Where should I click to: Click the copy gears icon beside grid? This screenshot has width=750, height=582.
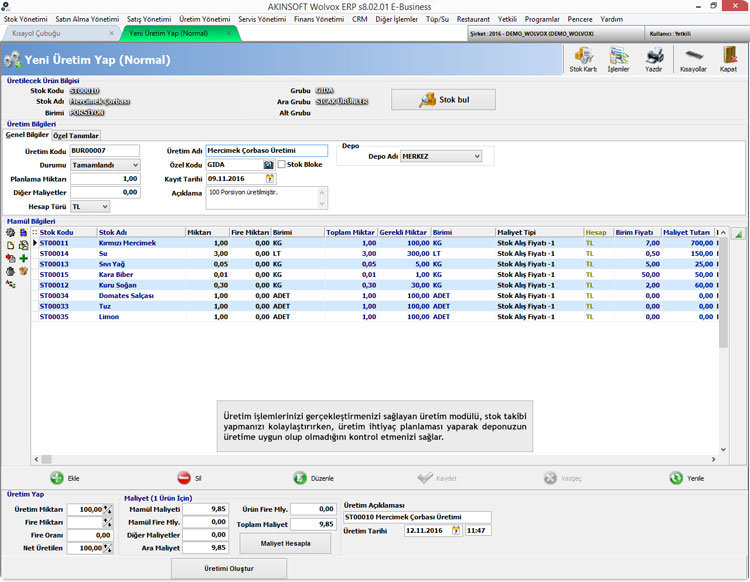click(x=23, y=245)
